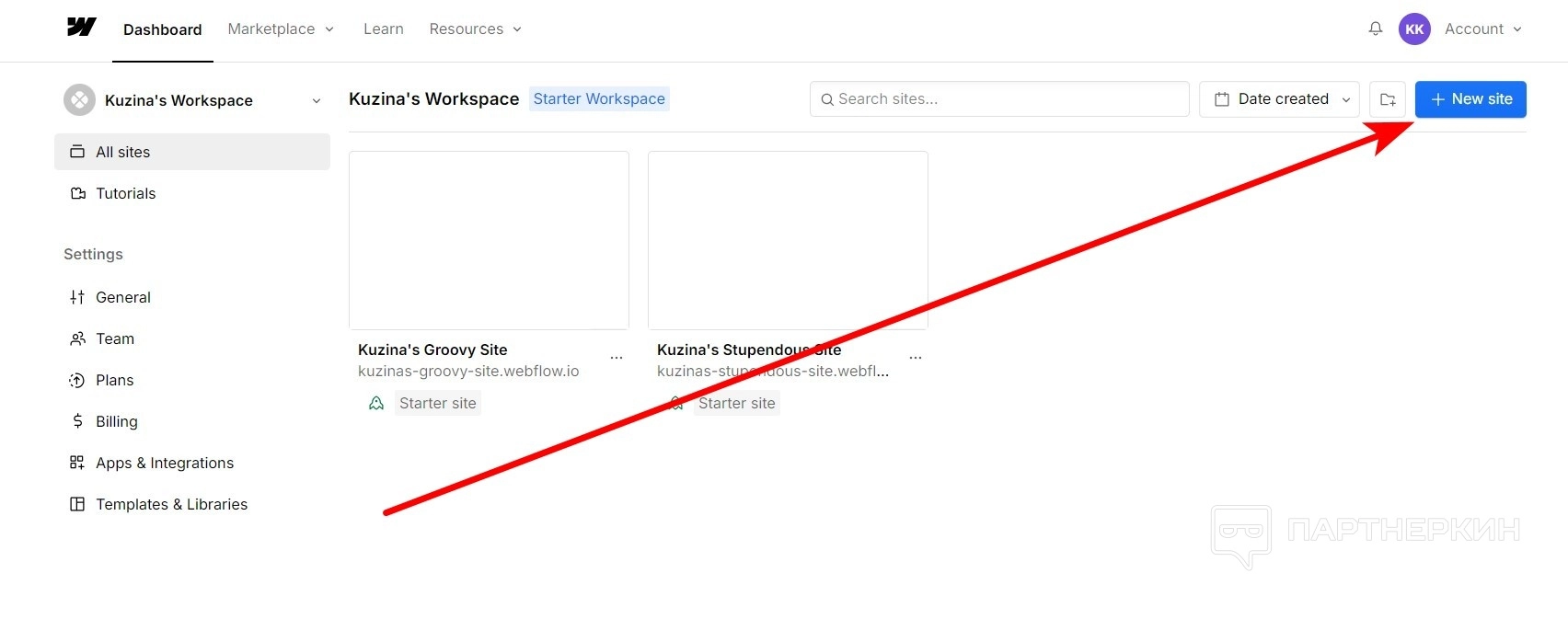Viewport: 1568px width, 619px height.
Task: Create a New site
Action: click(x=1470, y=99)
